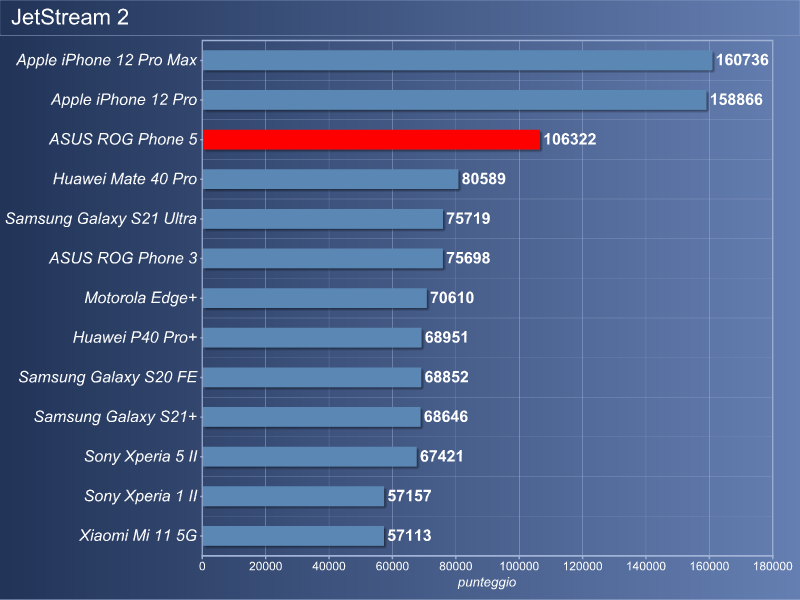Click the red ASUS ROG Phone 5 bar
This screenshot has height=600, width=800.
(x=371, y=140)
